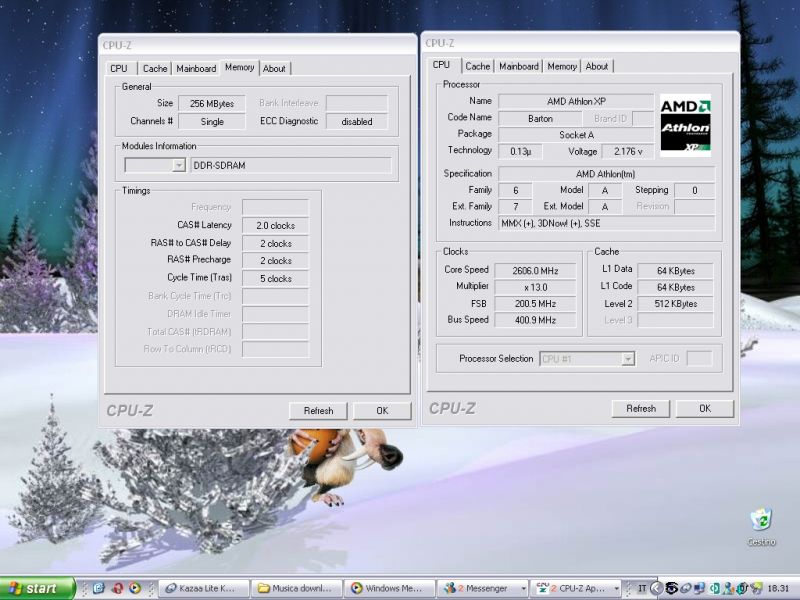Open the Windows Start menu
800x600 pixels.
point(37,588)
